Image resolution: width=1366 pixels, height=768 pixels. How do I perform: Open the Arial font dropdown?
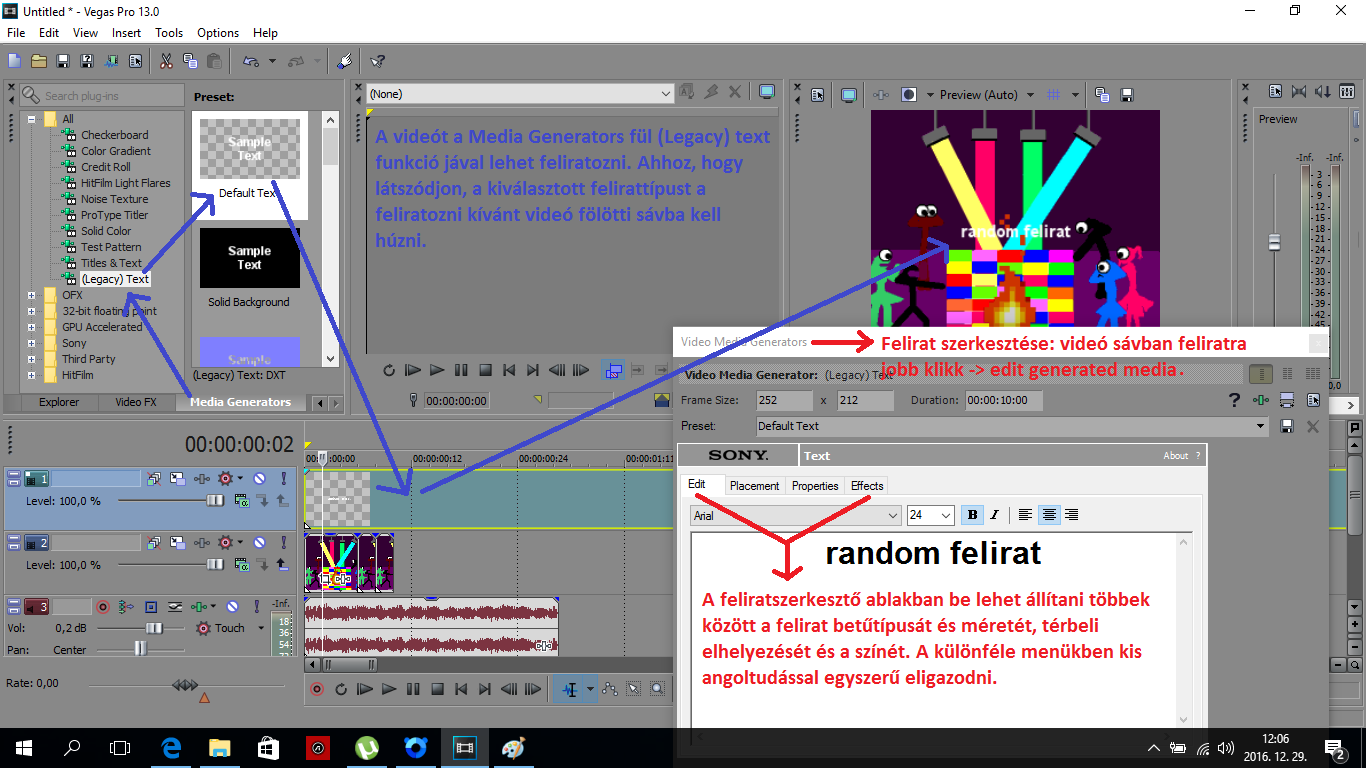pos(894,515)
